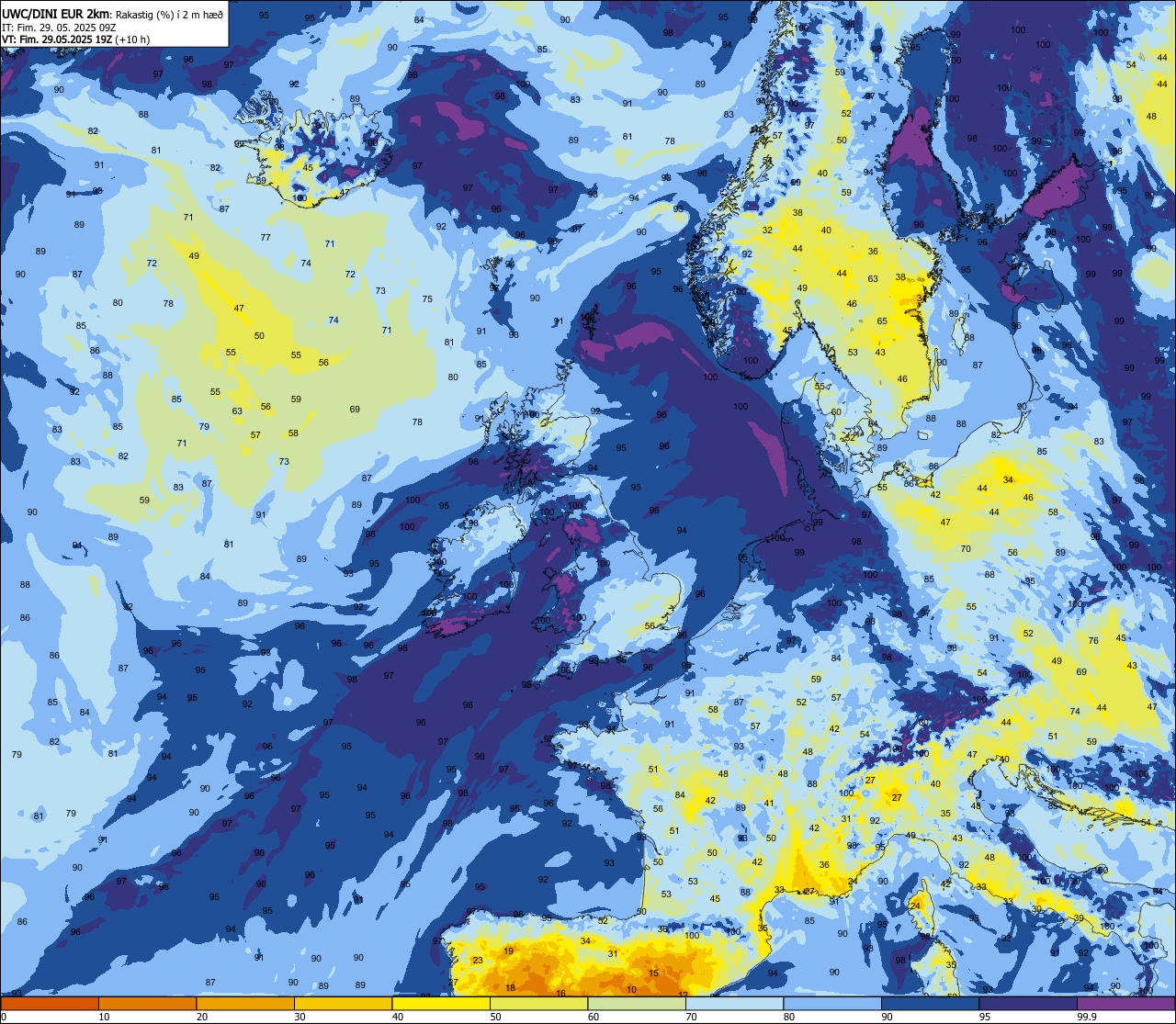1176x1024 pixels.
Task: Click the legend tick label 99.9
Action: pyautogui.click(x=1087, y=1017)
